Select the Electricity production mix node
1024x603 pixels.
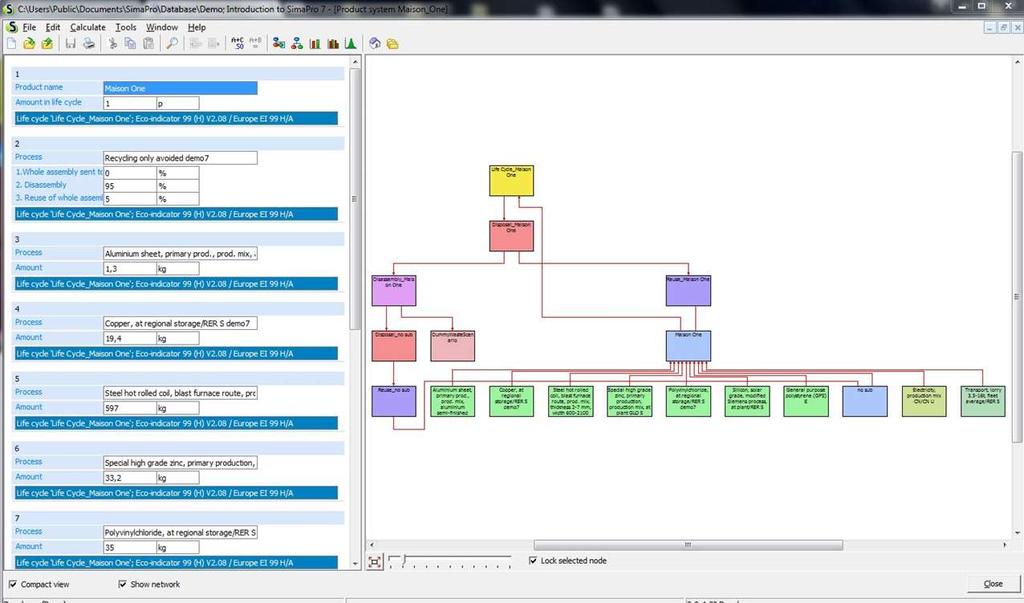[x=924, y=401]
